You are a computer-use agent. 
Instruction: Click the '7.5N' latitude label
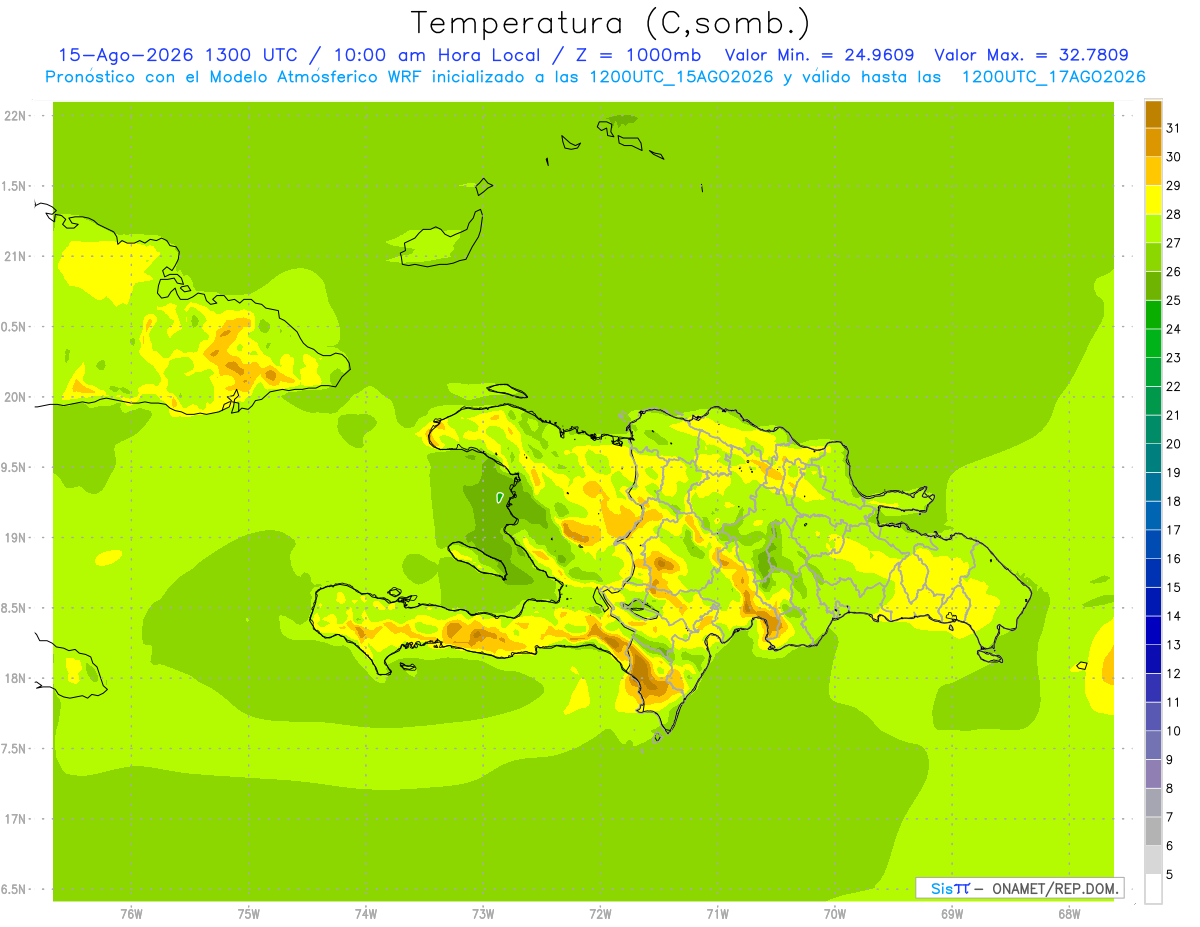pyautogui.click(x=14, y=749)
